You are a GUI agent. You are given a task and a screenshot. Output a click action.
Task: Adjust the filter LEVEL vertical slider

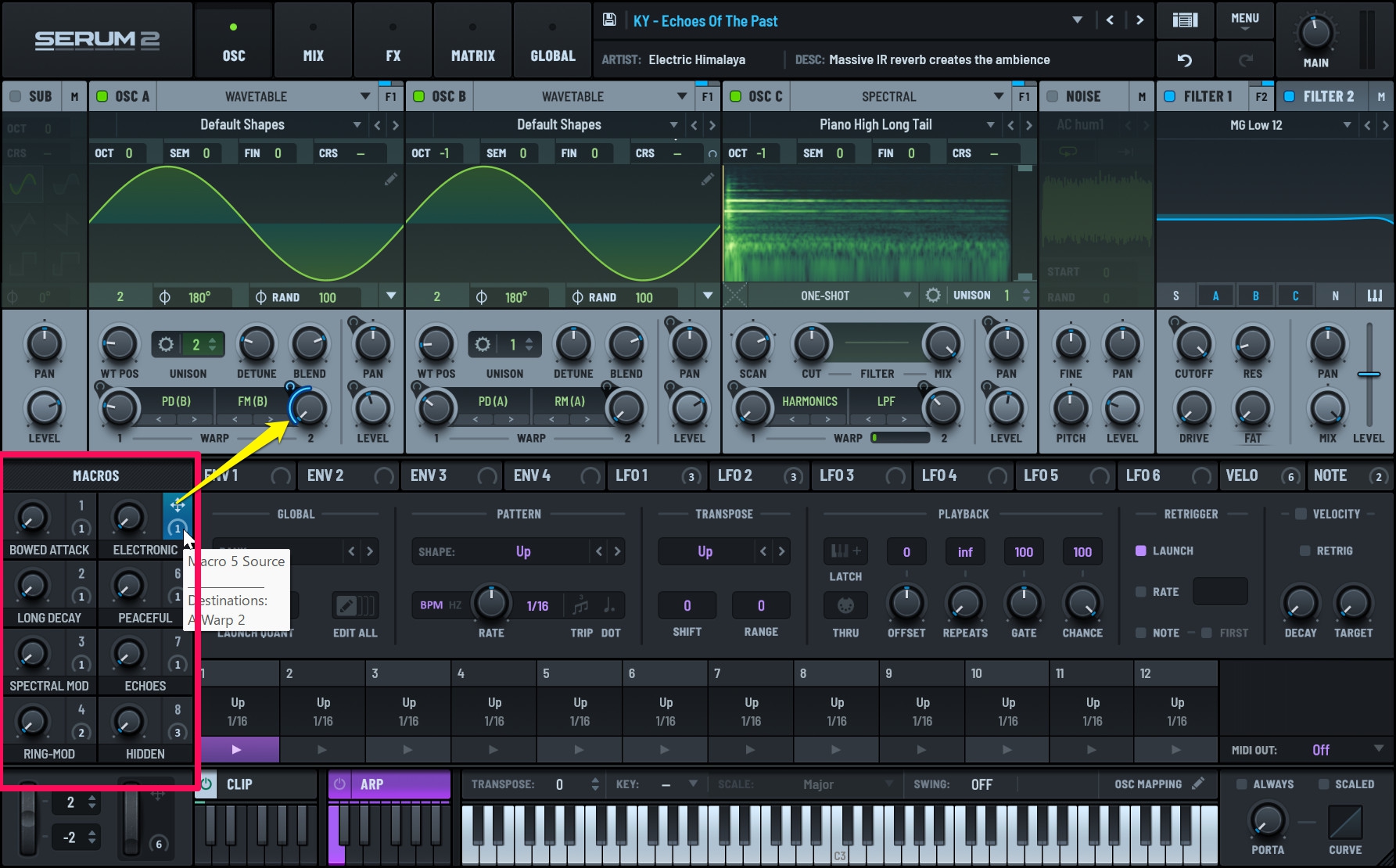pos(1369,374)
